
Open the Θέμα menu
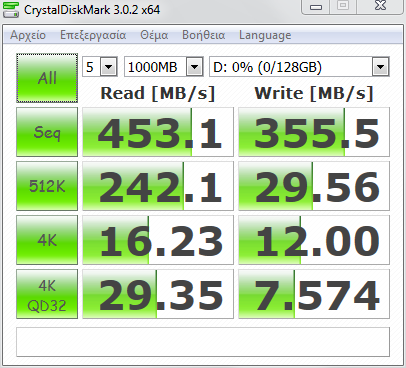[154, 35]
